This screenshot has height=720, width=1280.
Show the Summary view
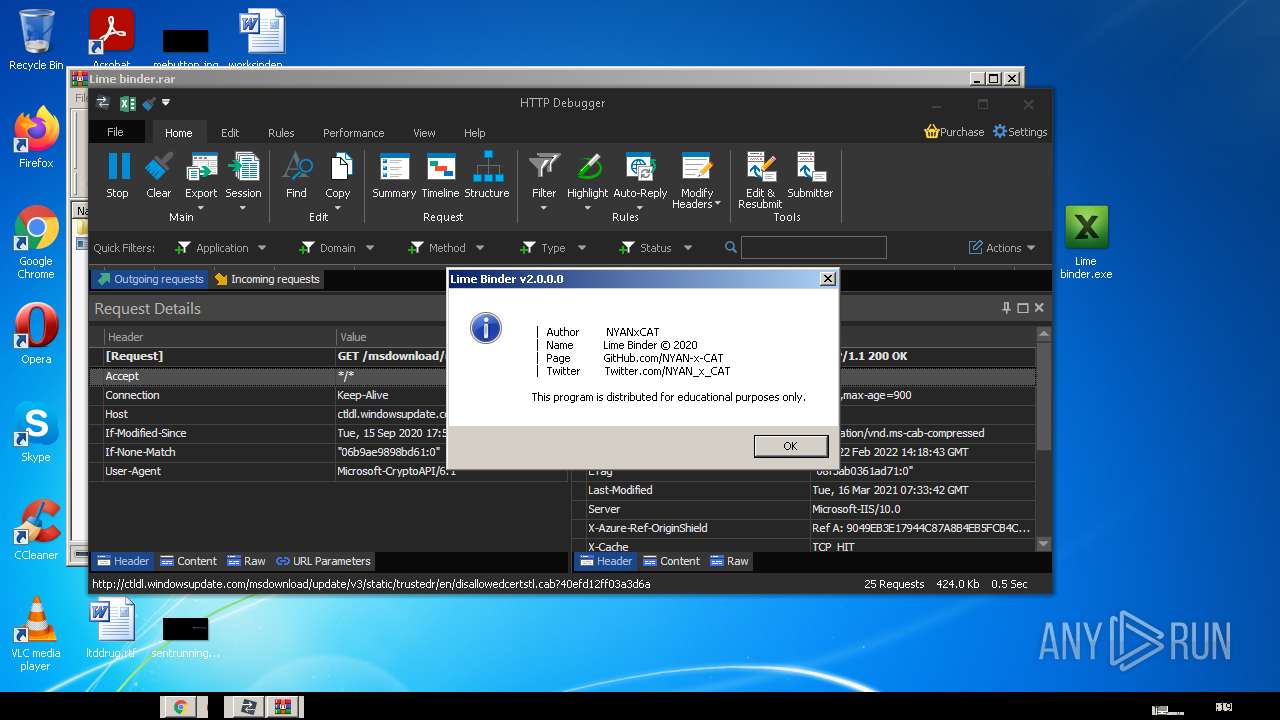click(394, 176)
